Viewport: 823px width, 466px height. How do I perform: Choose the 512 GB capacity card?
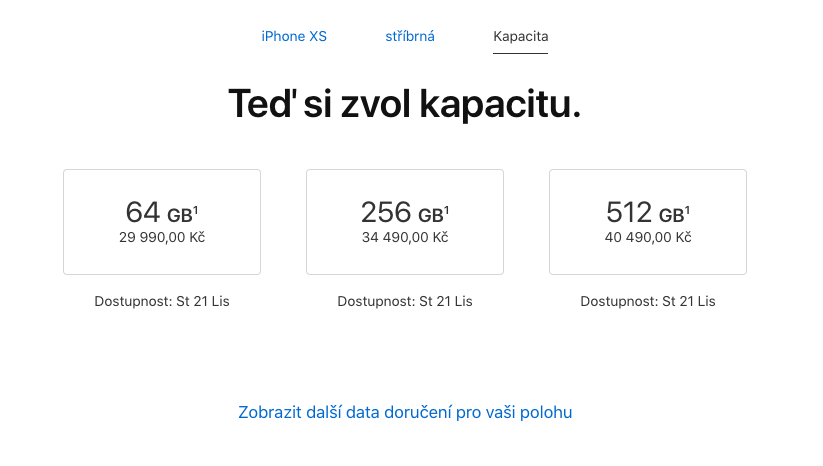click(648, 222)
